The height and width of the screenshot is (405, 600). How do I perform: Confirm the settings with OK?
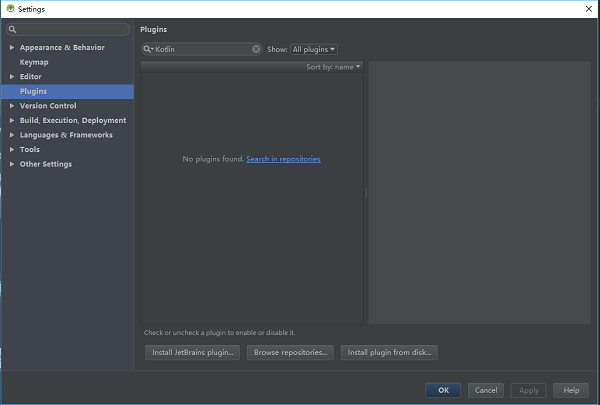coord(442,390)
